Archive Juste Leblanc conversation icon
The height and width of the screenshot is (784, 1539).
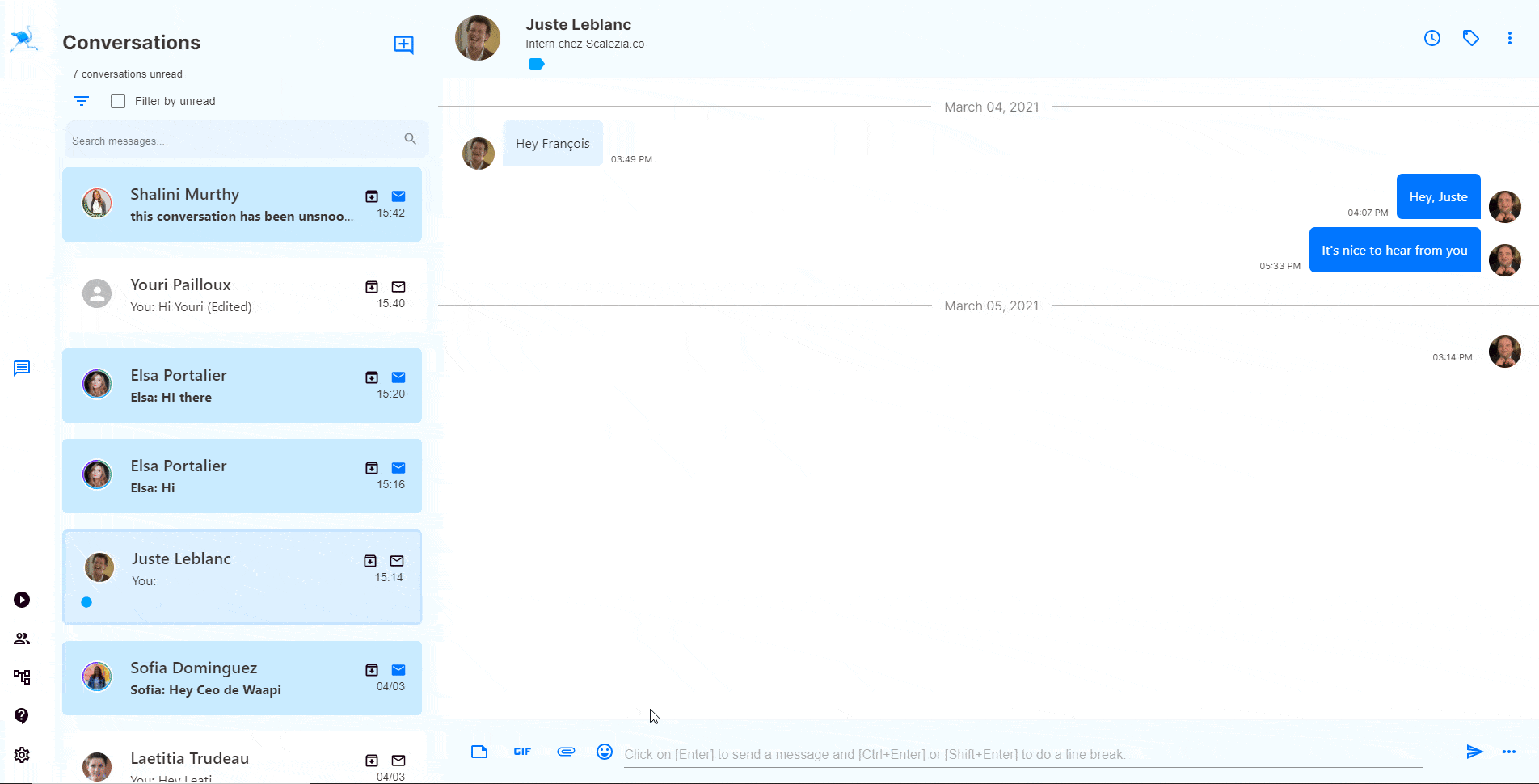tap(370, 561)
